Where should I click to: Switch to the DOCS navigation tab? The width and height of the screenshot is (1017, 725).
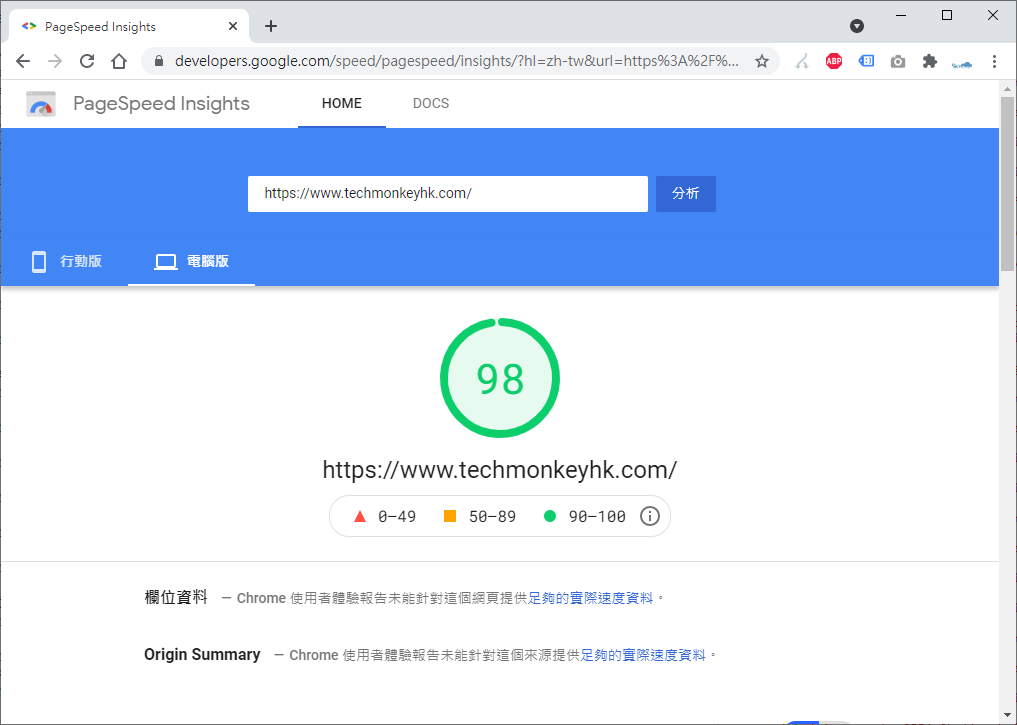[x=431, y=104]
